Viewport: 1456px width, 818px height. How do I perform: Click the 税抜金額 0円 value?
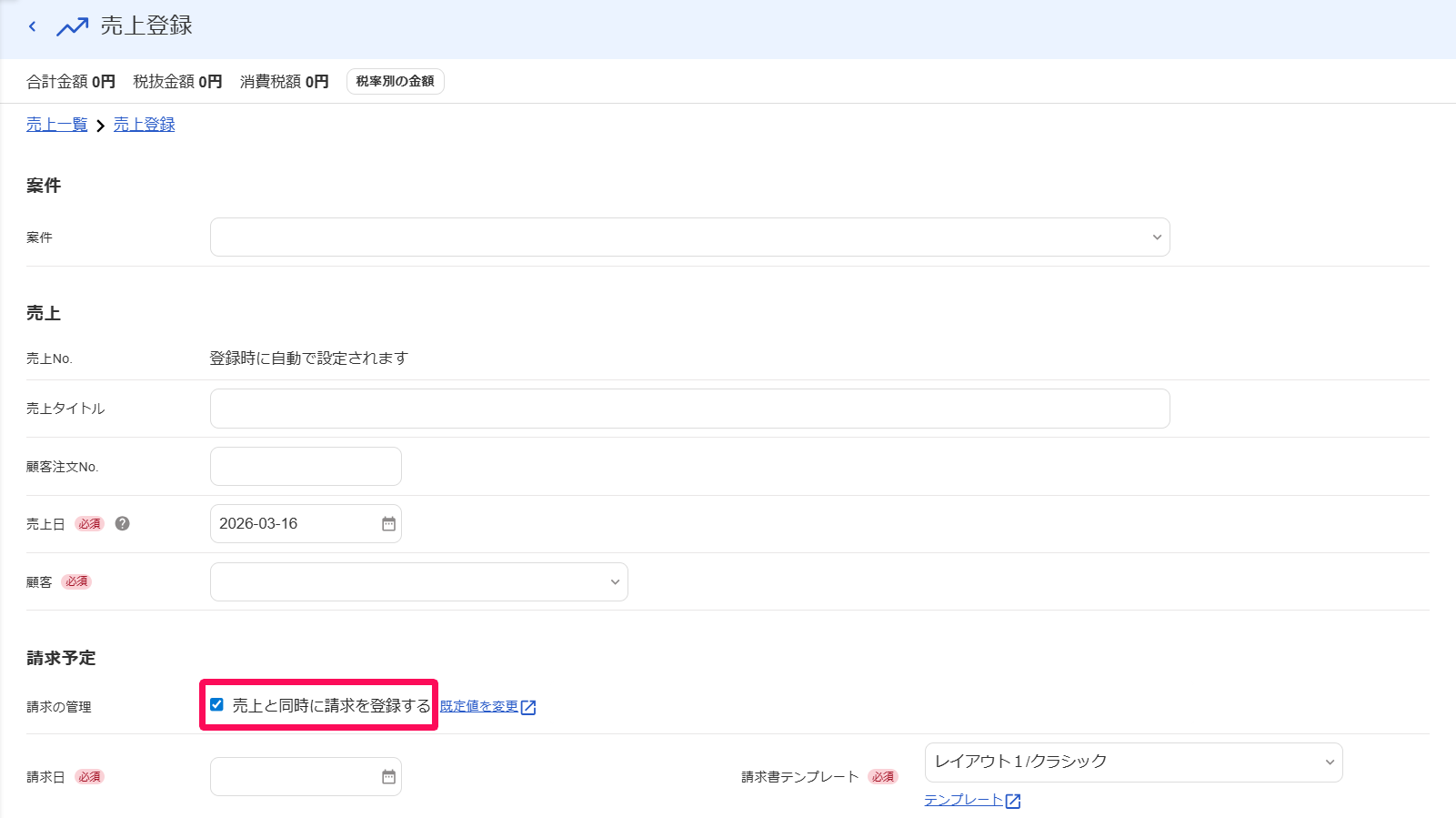pos(177,82)
